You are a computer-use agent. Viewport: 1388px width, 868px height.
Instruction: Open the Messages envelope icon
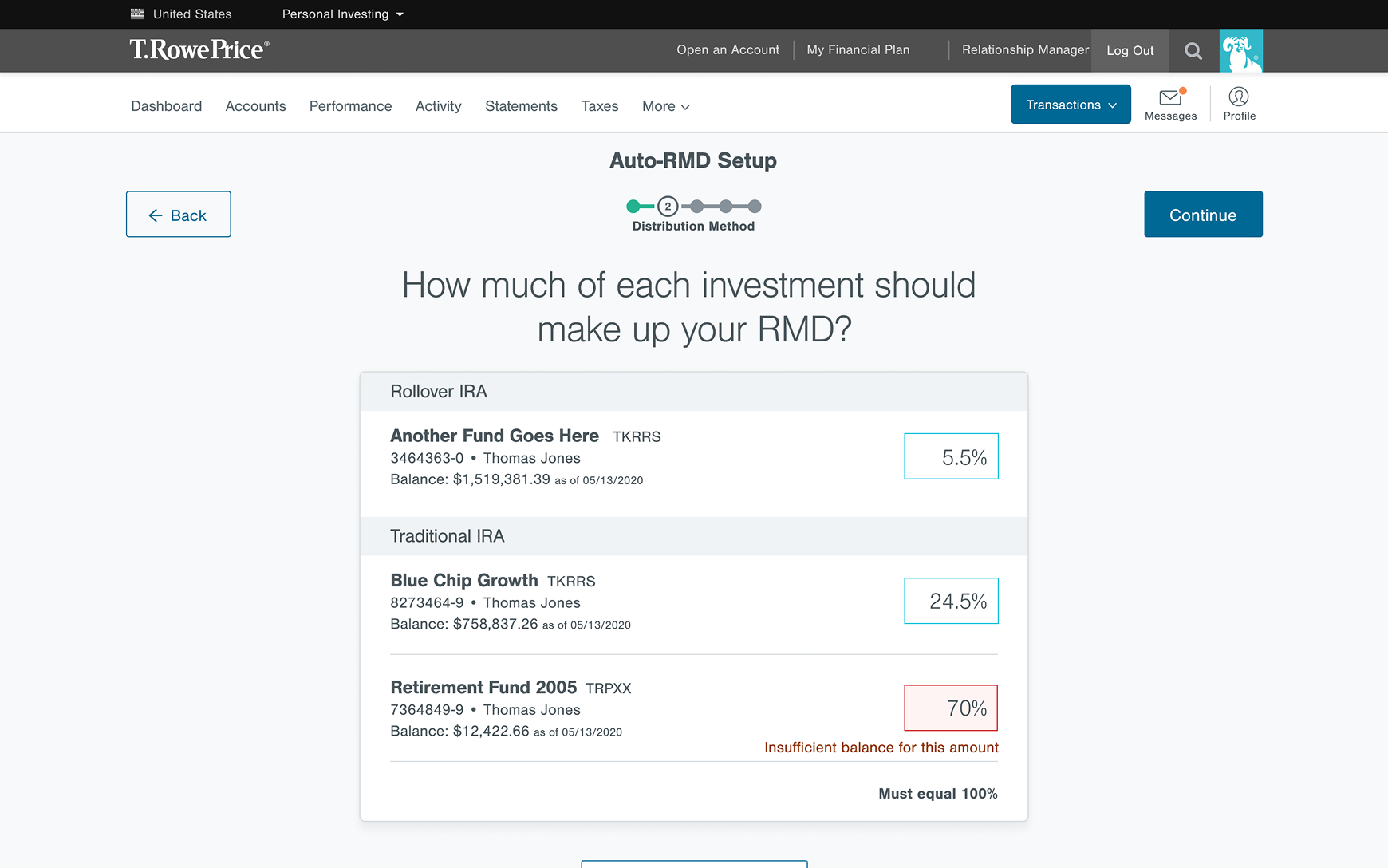[1170, 97]
